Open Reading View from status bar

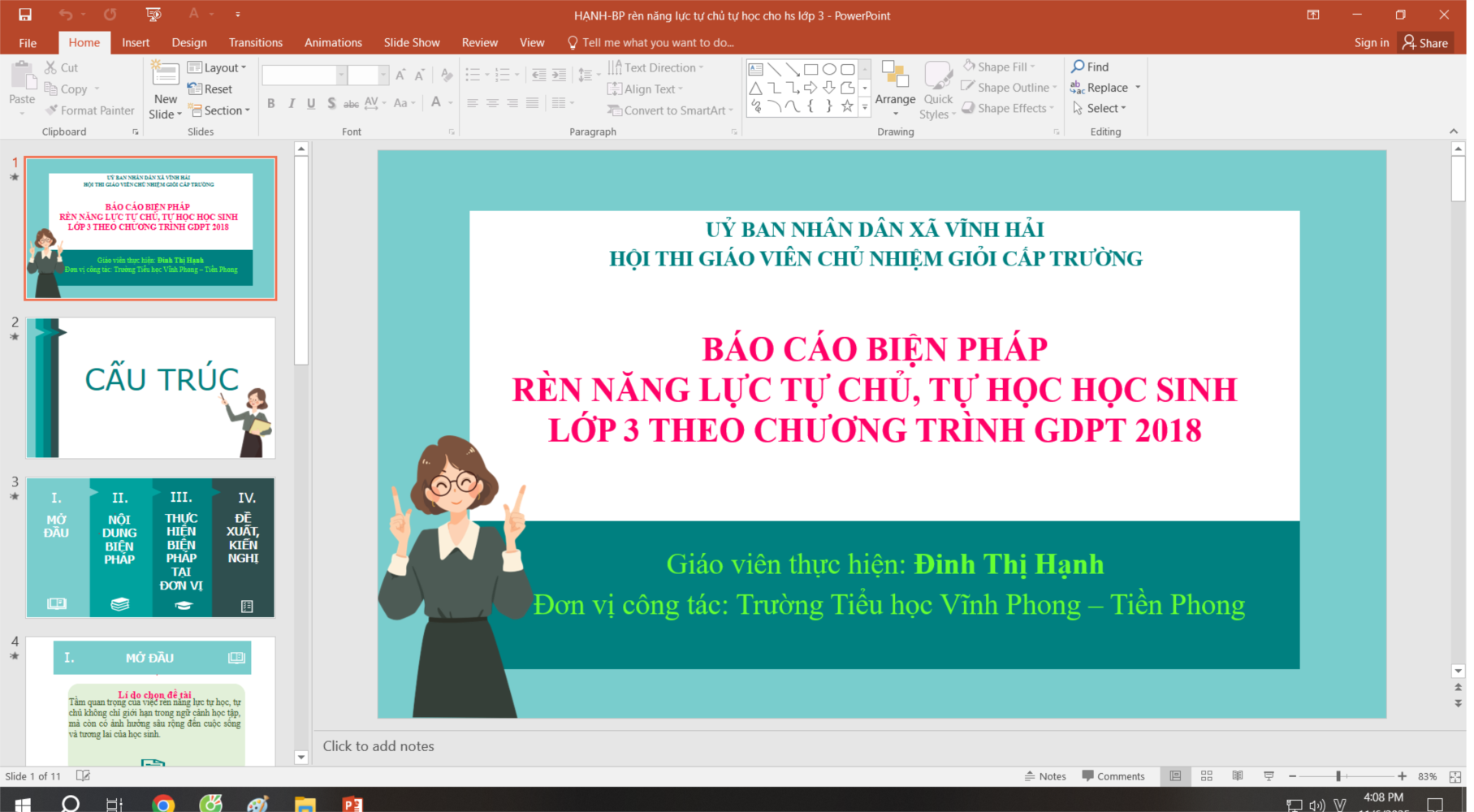tap(1238, 776)
